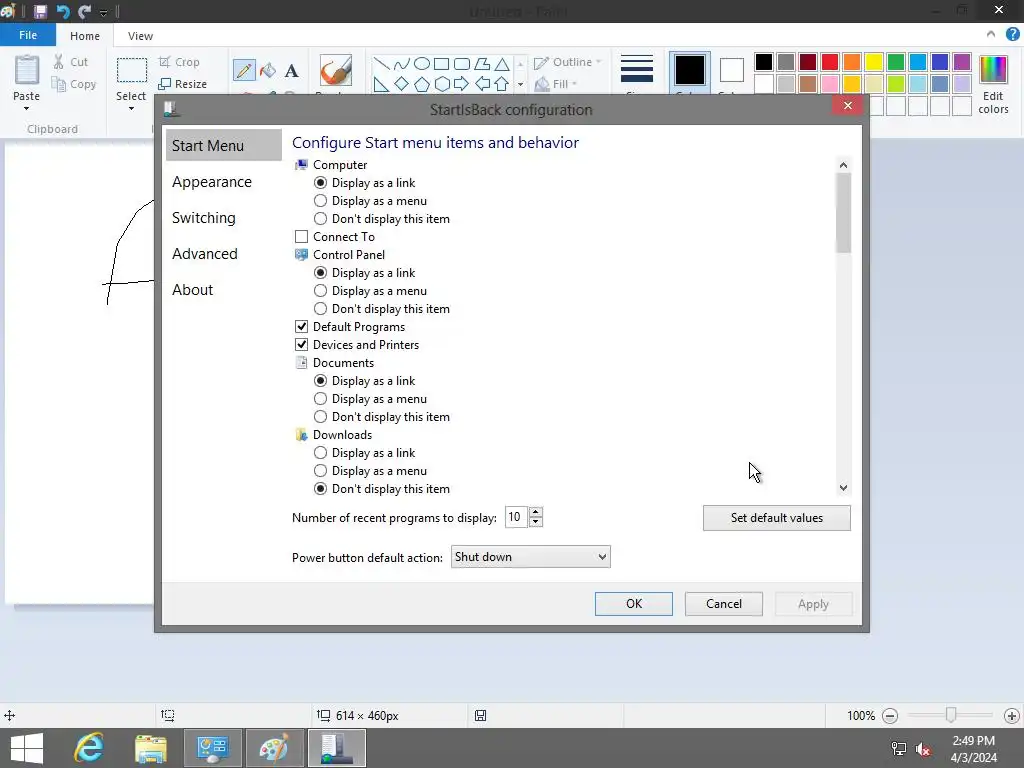
Task: Click the OK button
Action: (633, 604)
